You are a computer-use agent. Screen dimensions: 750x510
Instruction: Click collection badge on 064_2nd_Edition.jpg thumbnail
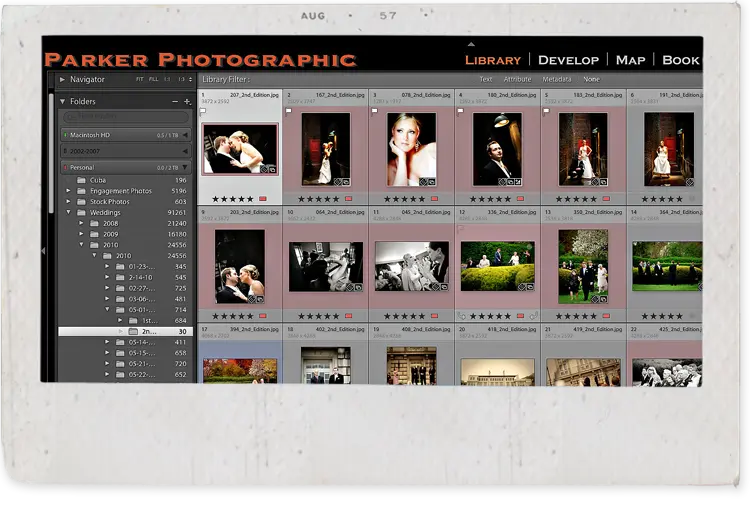point(358,288)
